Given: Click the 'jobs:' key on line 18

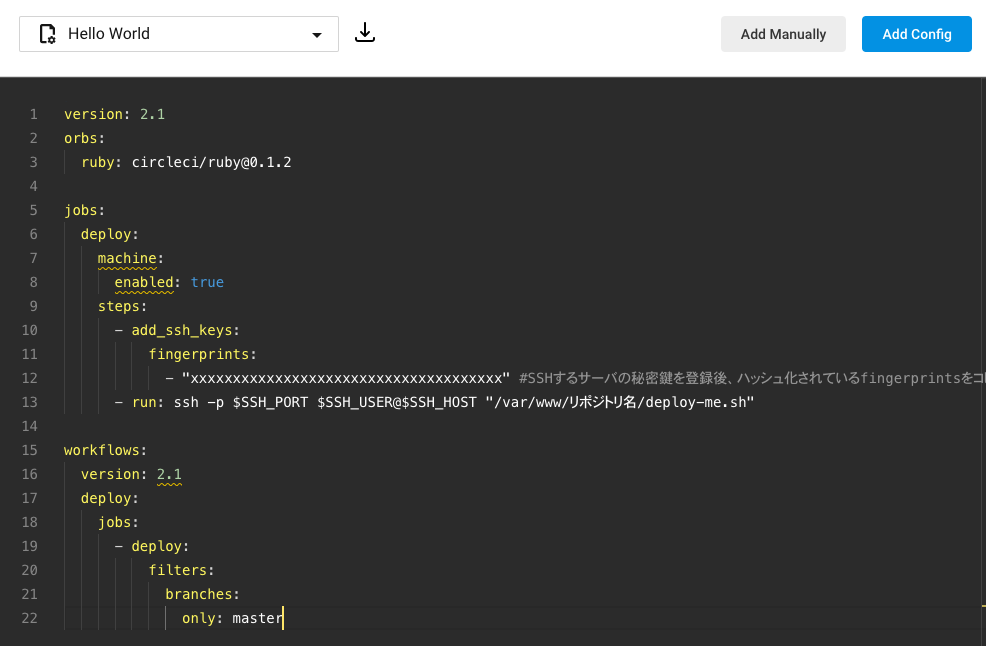Looking at the screenshot, I should (118, 522).
